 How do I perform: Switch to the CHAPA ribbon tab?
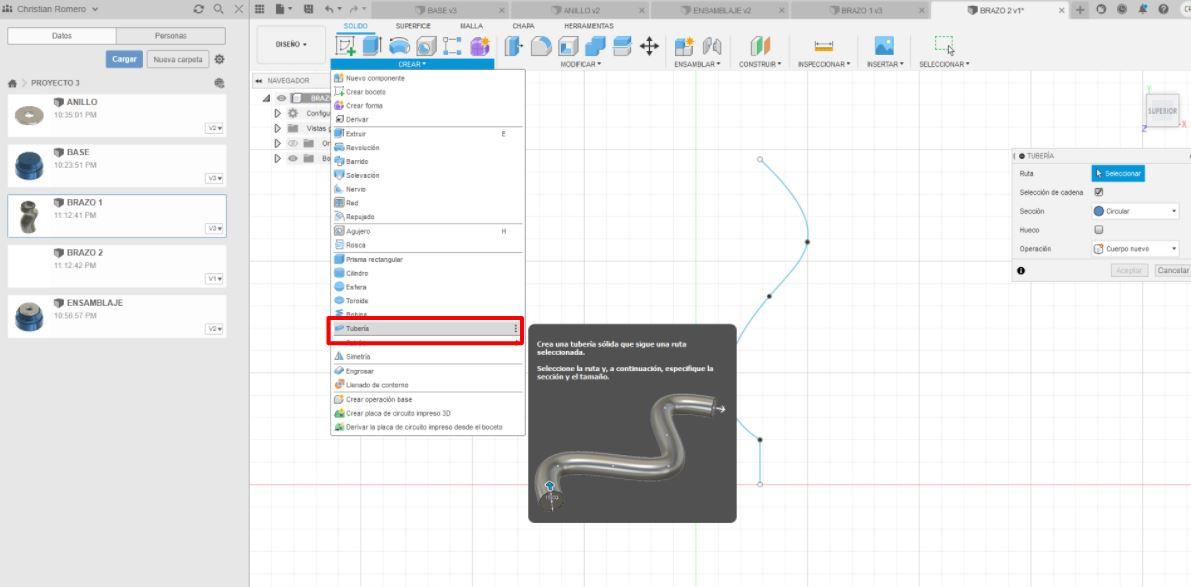click(x=523, y=26)
